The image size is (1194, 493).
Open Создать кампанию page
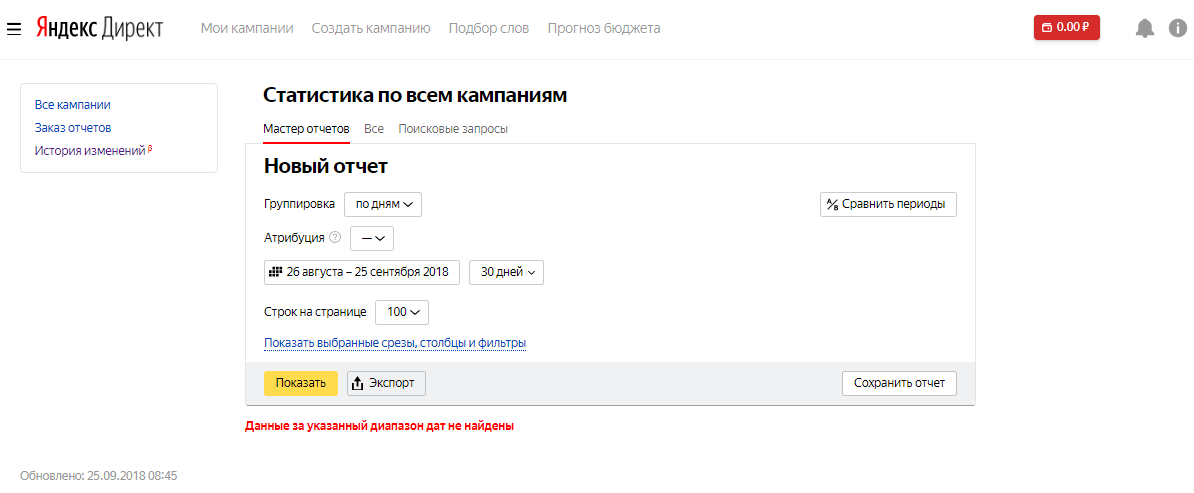pos(371,28)
